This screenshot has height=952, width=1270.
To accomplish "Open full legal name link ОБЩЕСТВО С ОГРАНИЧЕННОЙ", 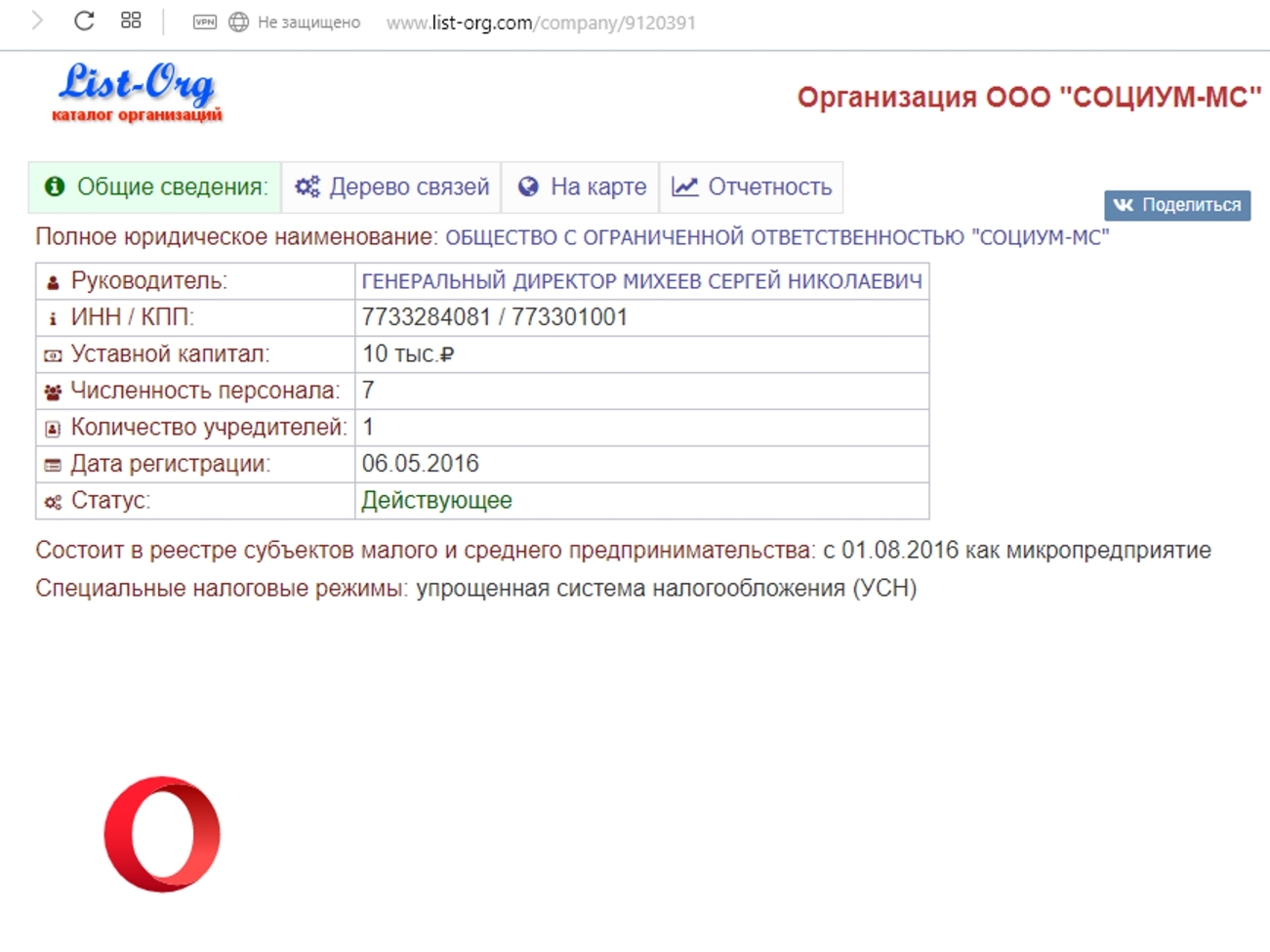I will click(x=777, y=237).
